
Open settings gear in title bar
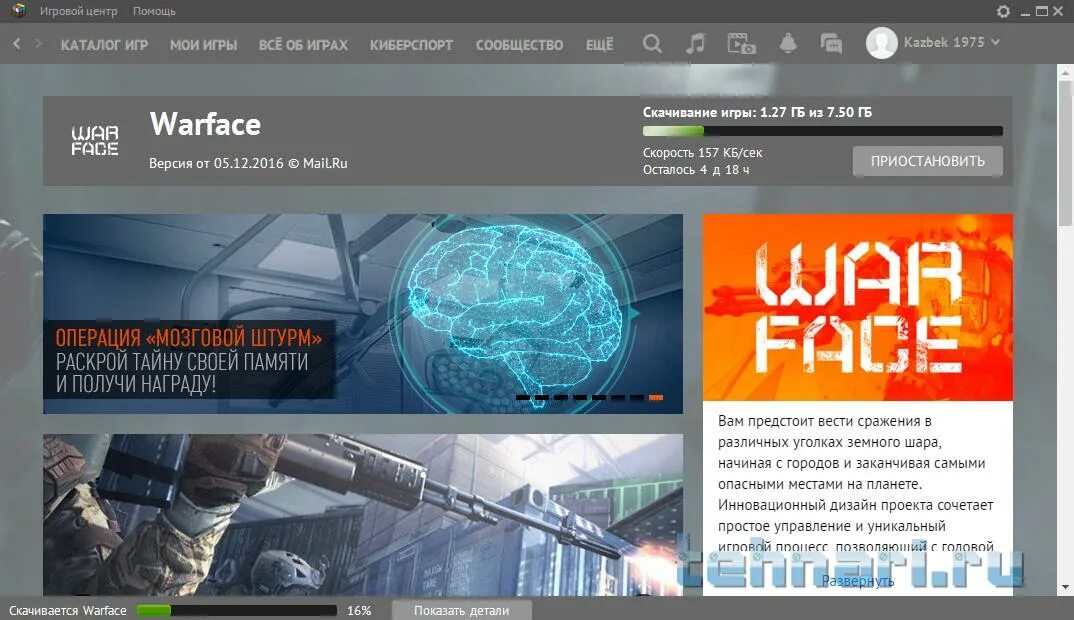pos(1003,11)
